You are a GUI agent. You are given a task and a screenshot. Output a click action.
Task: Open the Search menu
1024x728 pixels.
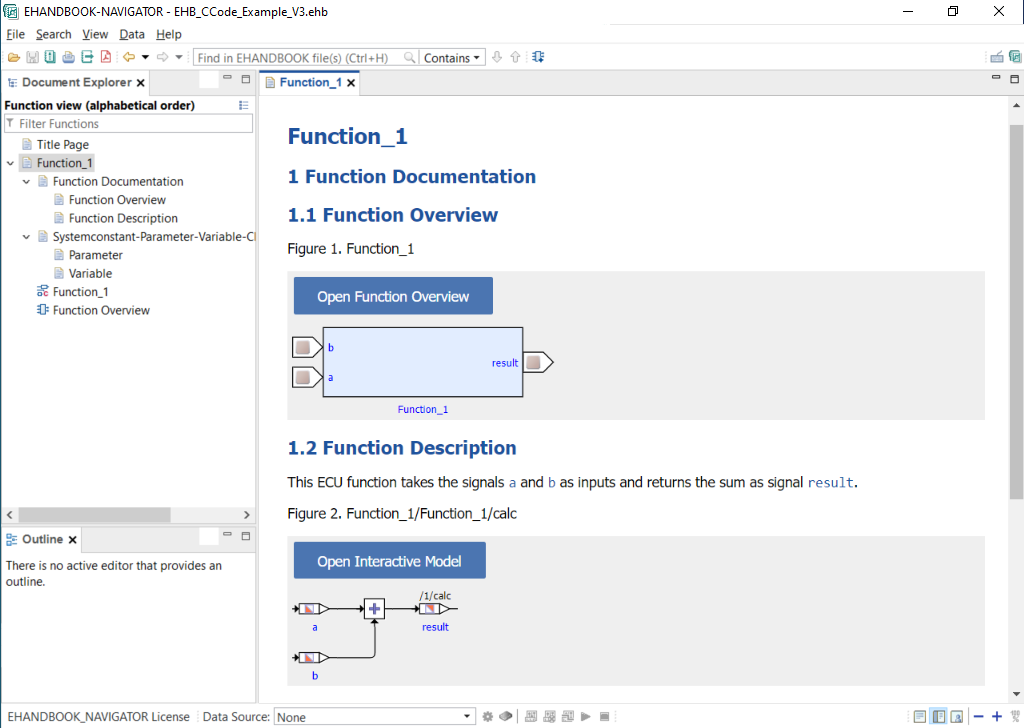pyautogui.click(x=54, y=34)
